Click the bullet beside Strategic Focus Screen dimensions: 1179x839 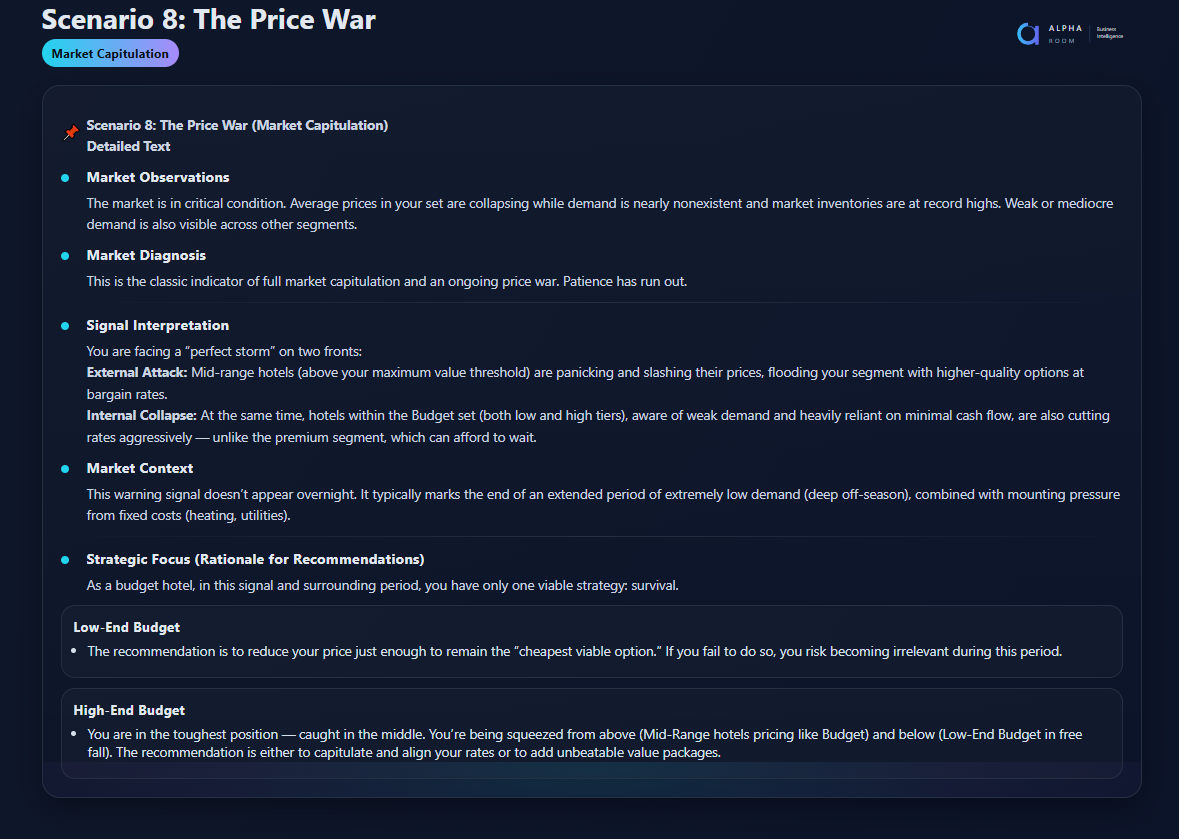pyautogui.click(x=65, y=560)
